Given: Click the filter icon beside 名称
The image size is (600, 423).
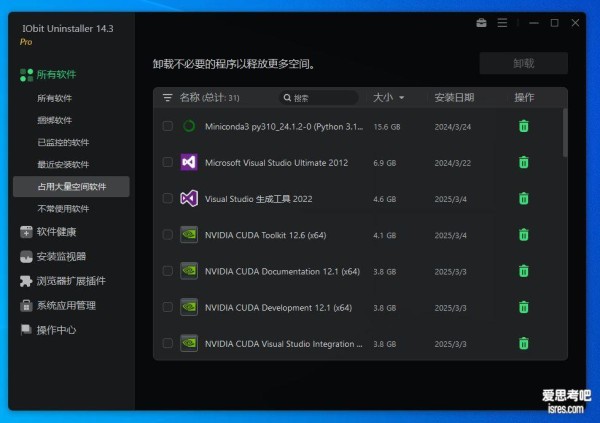Looking at the screenshot, I should (167, 98).
